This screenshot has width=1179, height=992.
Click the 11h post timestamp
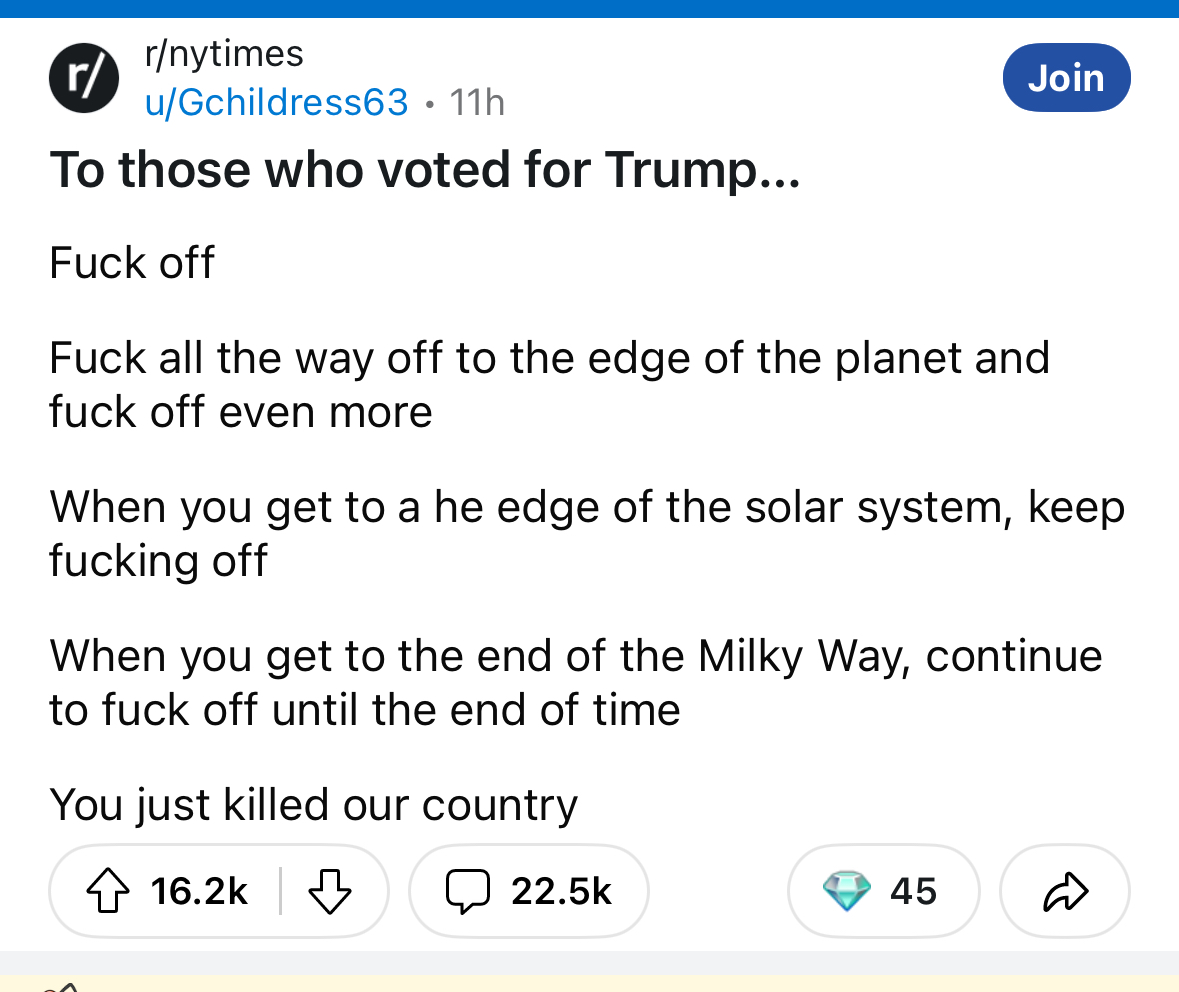[x=477, y=102]
